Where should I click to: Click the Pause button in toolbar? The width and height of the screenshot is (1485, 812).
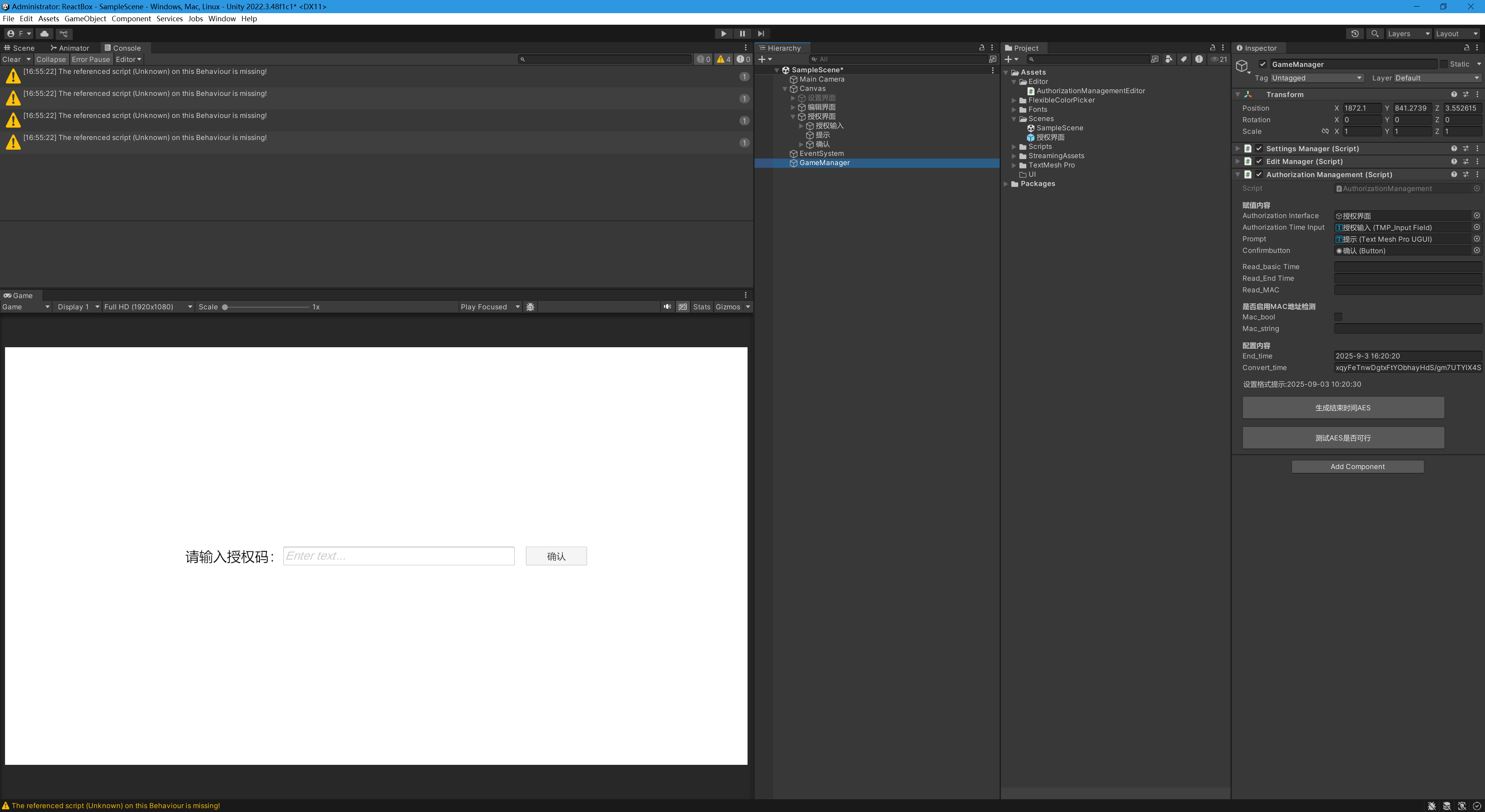742,33
